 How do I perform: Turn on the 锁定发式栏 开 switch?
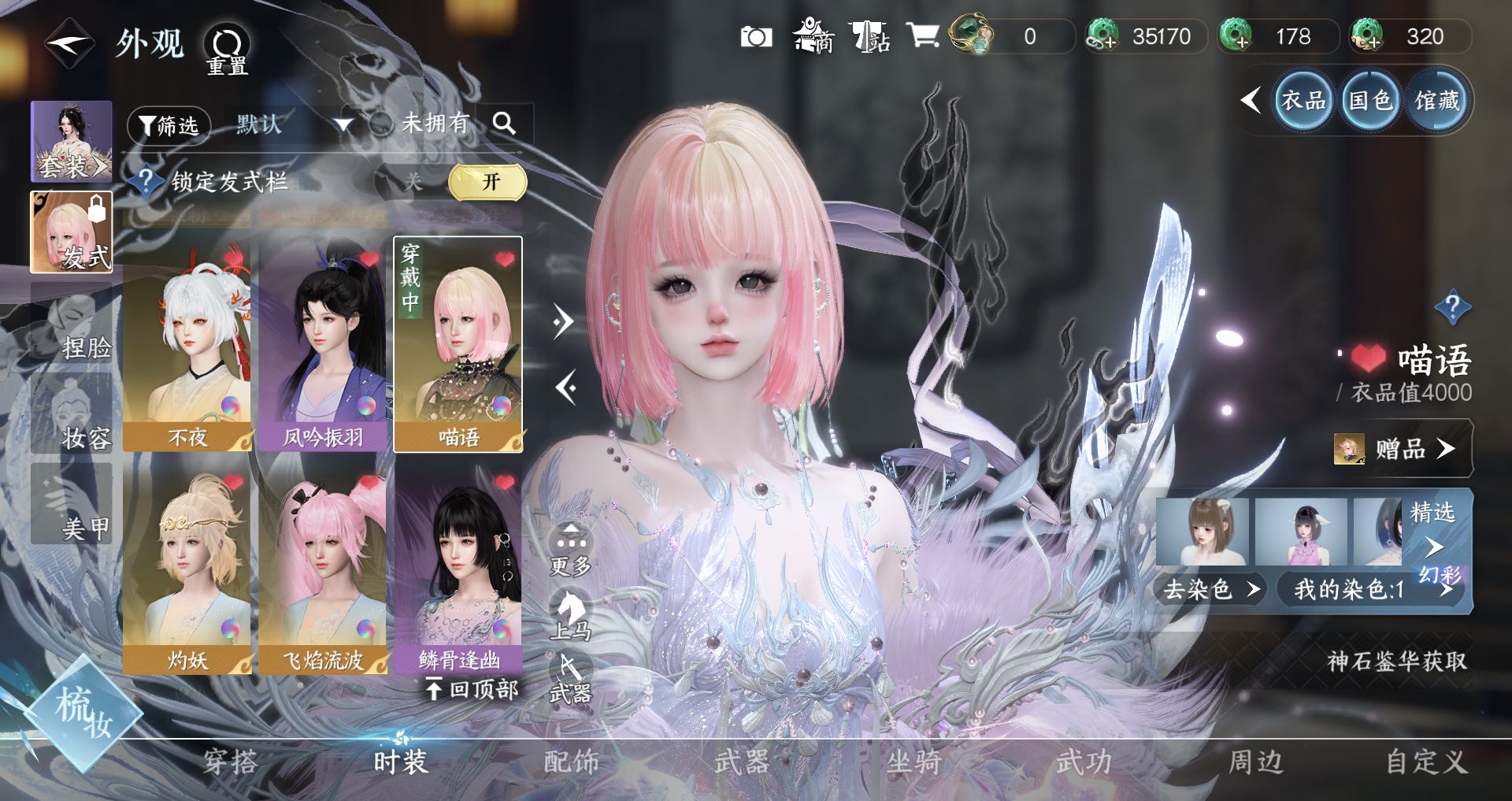488,182
